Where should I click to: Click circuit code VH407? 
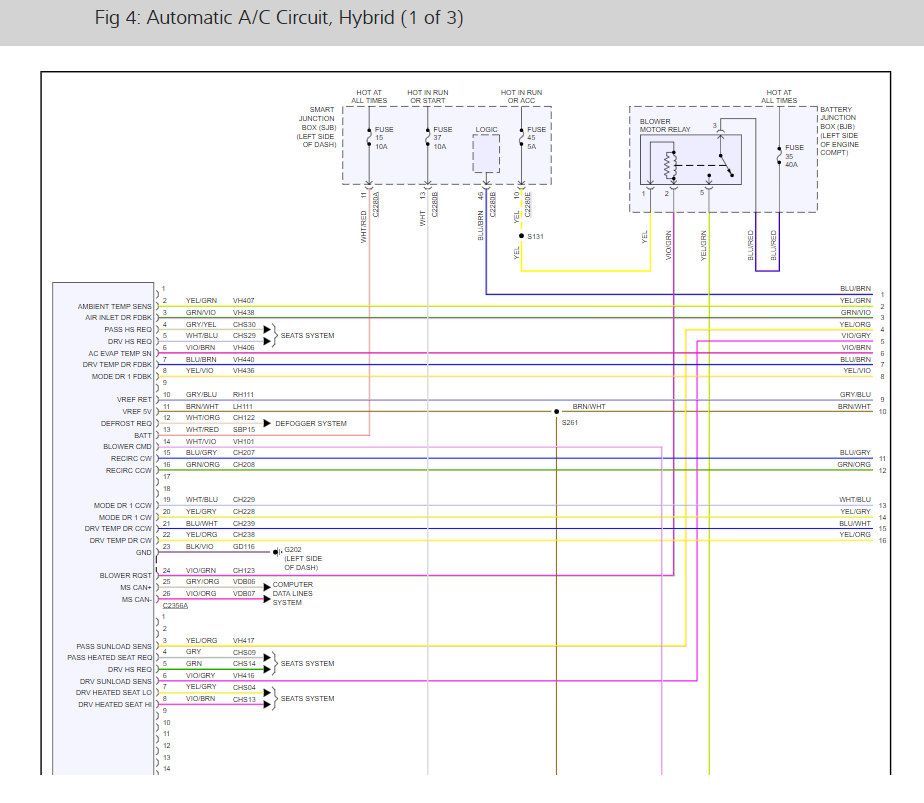[x=243, y=300]
